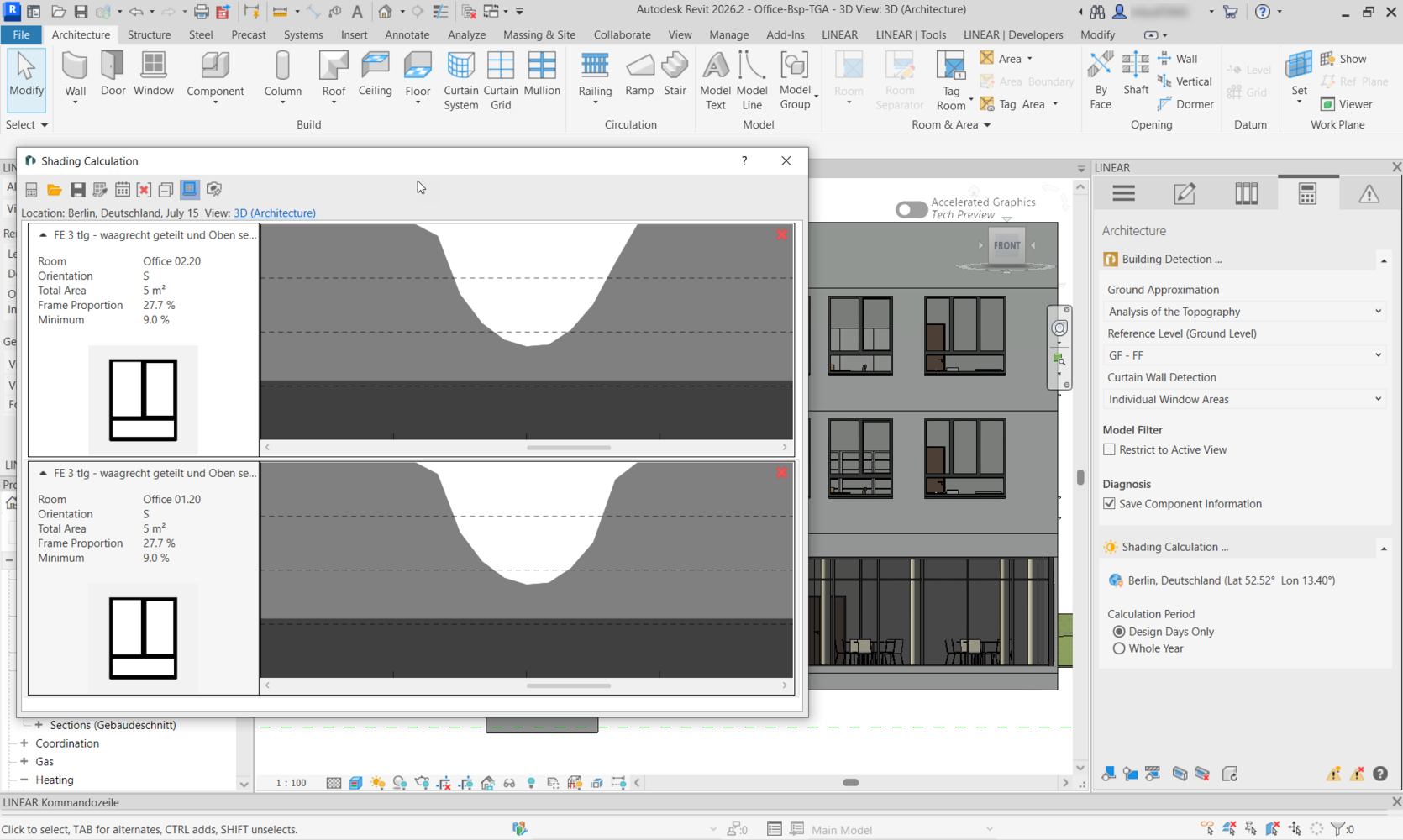The width and height of the screenshot is (1403, 840).
Task: Open the Annotate ribbon tab
Action: (x=407, y=34)
